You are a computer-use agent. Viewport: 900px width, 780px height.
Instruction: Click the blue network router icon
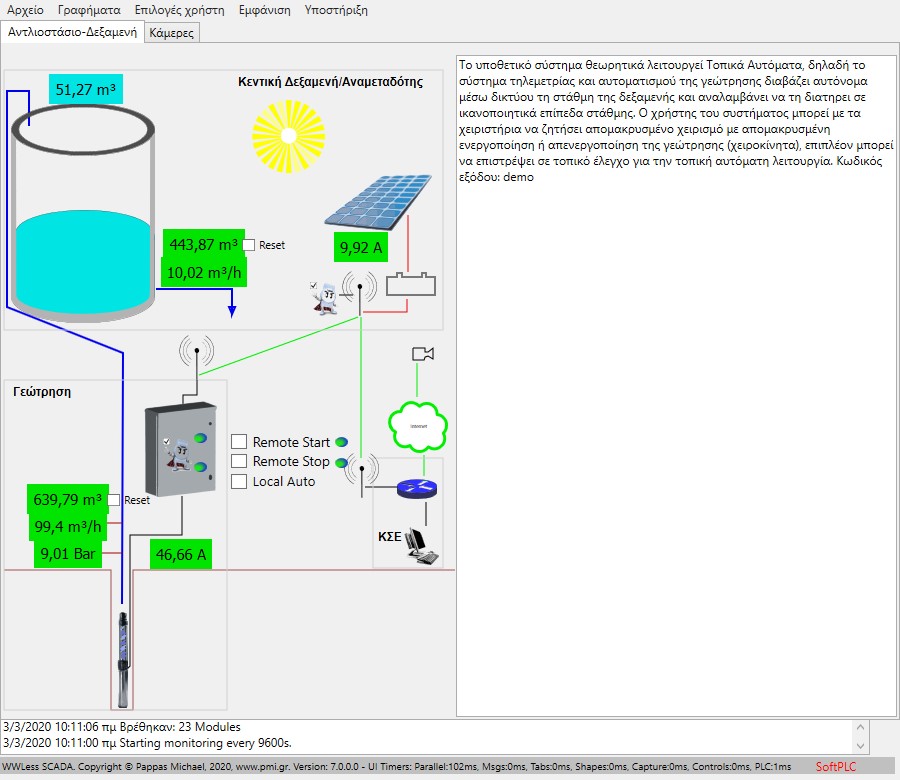pyautogui.click(x=416, y=489)
